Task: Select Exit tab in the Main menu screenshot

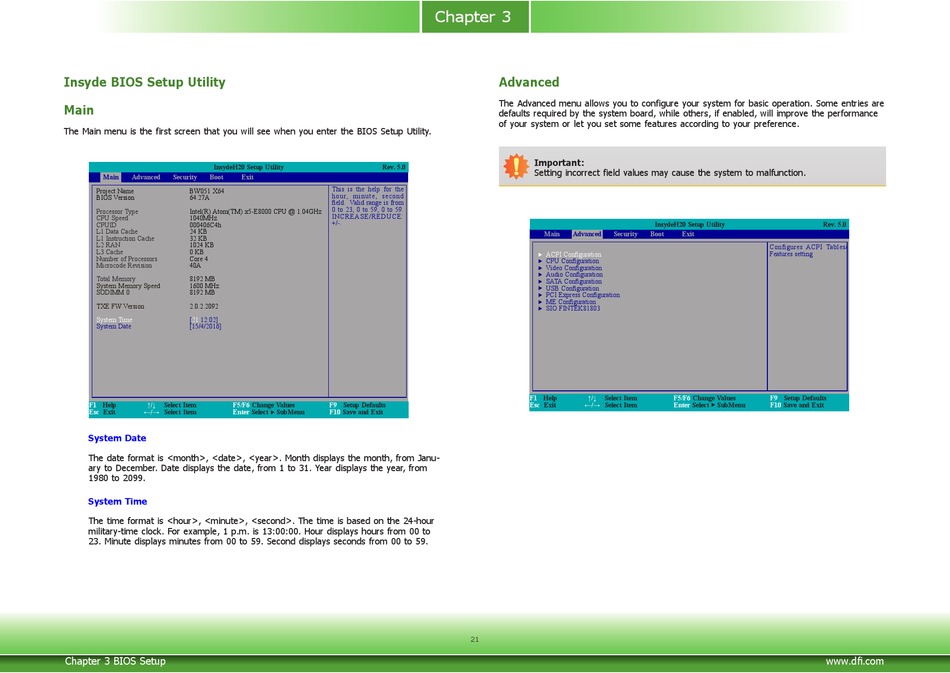Action: click(247, 177)
